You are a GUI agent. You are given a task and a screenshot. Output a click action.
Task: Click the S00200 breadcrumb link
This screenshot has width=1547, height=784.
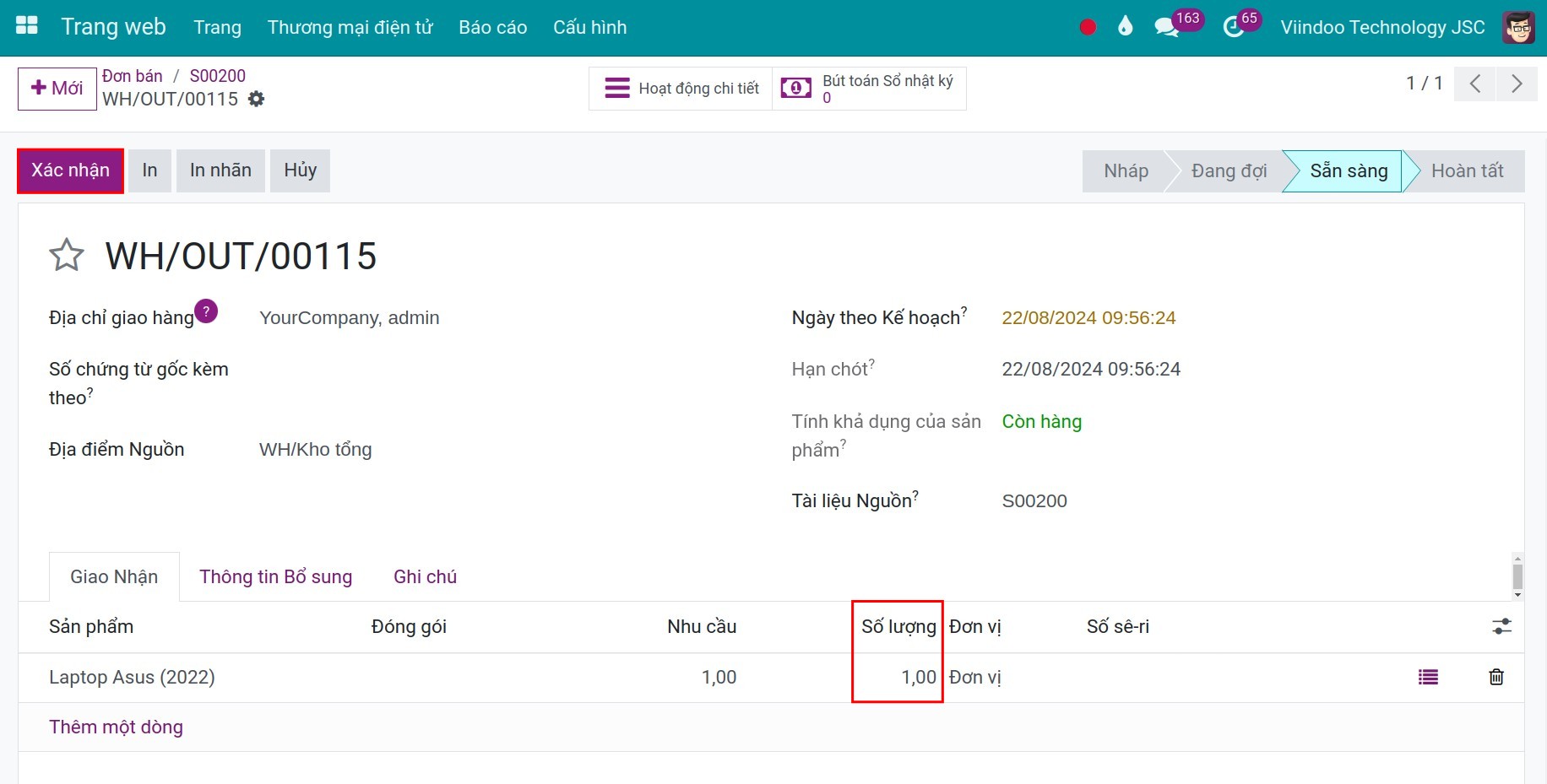(217, 76)
